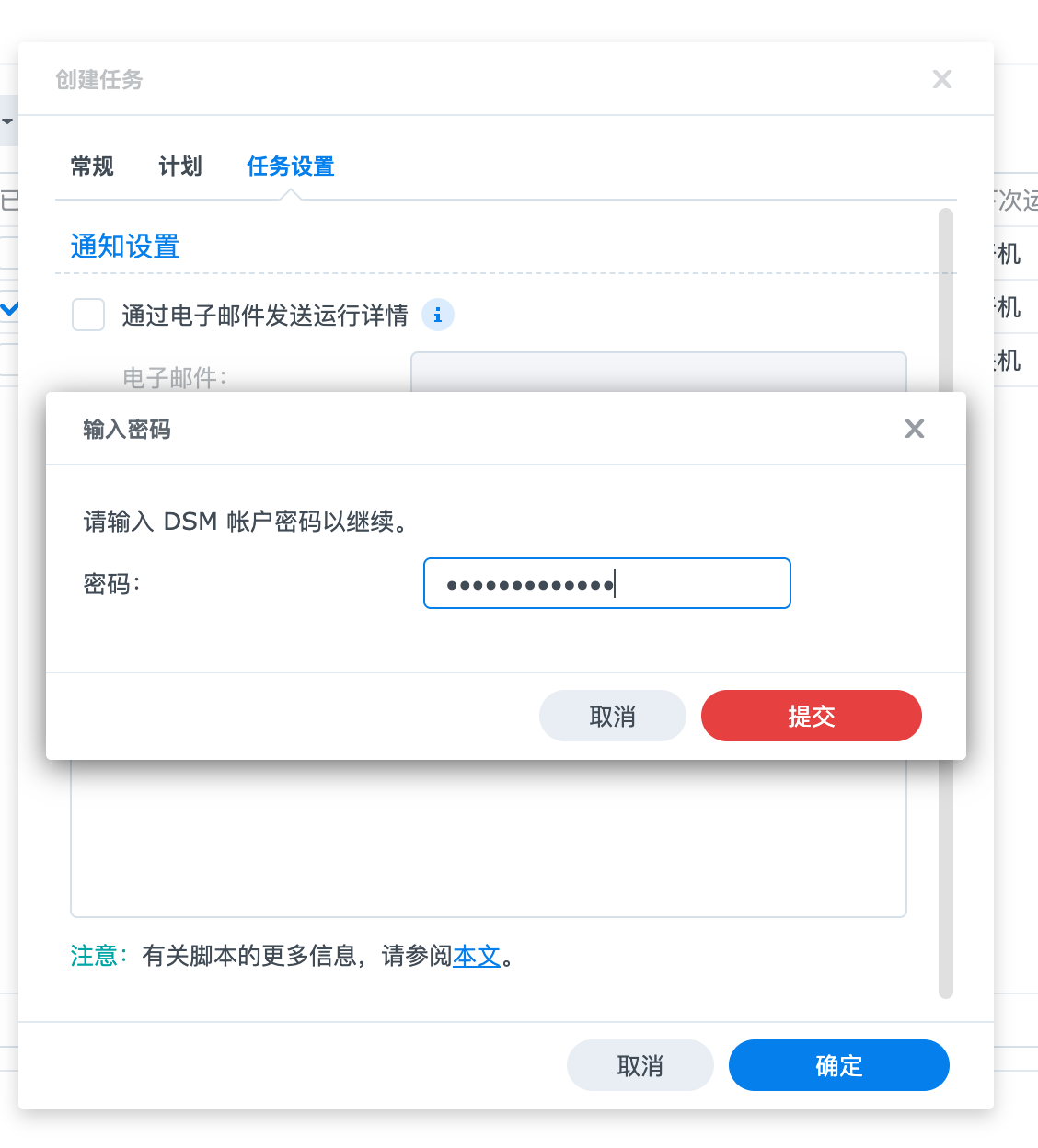Focus the 密码 password input field
Viewport: 1038px width, 1148px height.
607,583
